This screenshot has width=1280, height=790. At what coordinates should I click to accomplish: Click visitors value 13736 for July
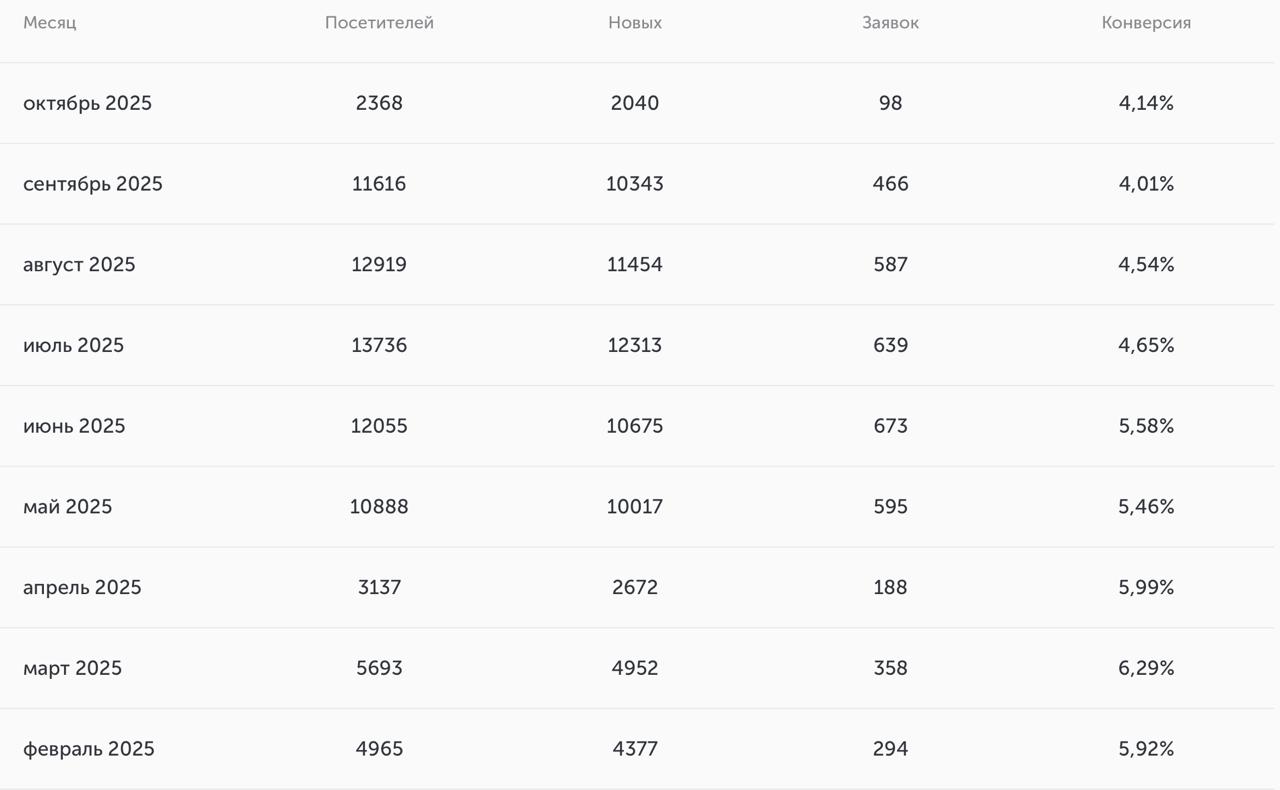[379, 345]
